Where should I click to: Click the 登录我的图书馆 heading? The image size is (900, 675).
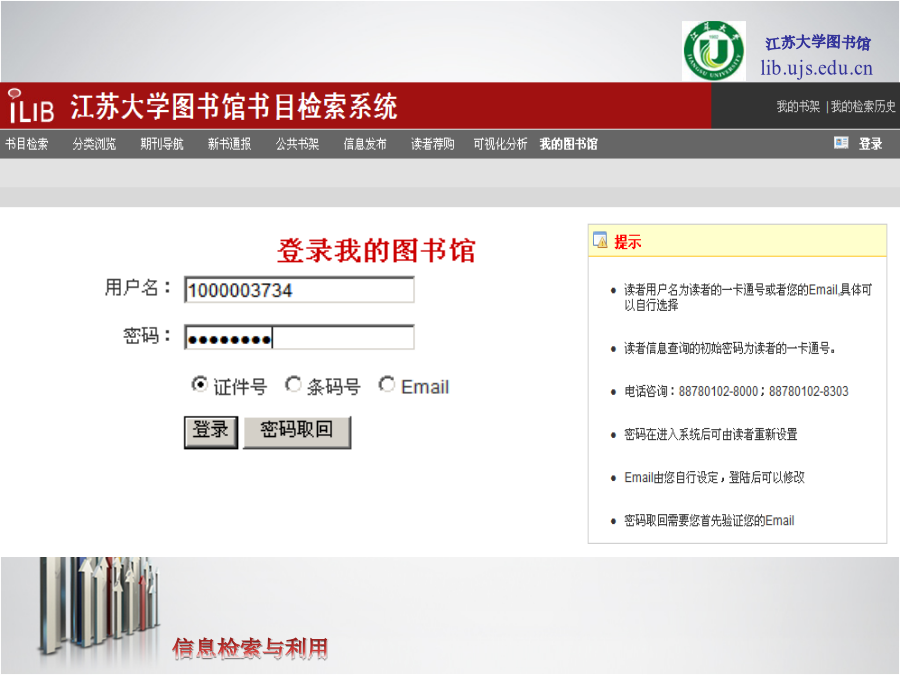[376, 251]
